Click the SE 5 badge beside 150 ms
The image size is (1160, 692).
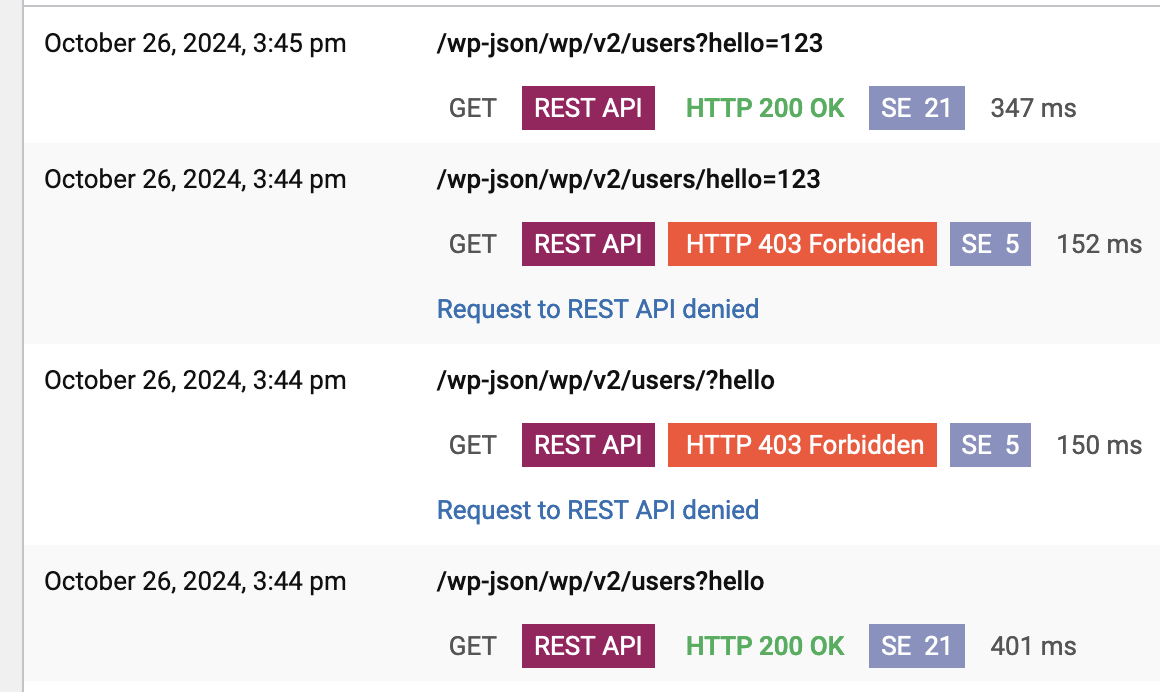pos(990,445)
